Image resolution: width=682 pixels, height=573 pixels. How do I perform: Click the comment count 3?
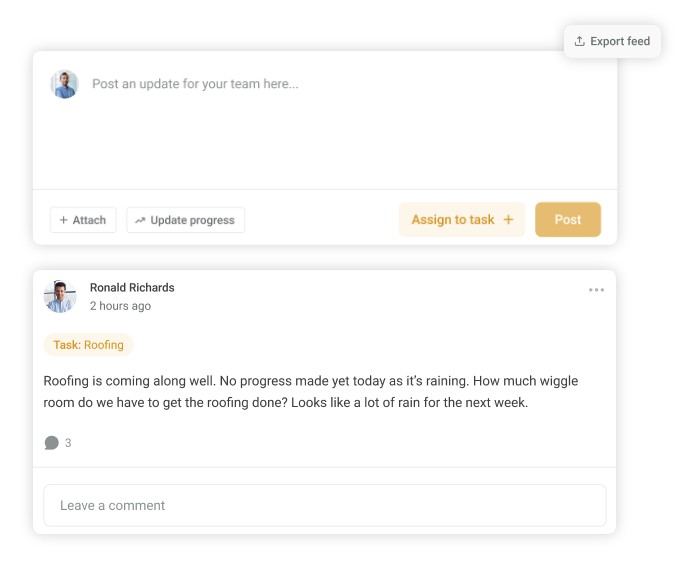(x=68, y=443)
